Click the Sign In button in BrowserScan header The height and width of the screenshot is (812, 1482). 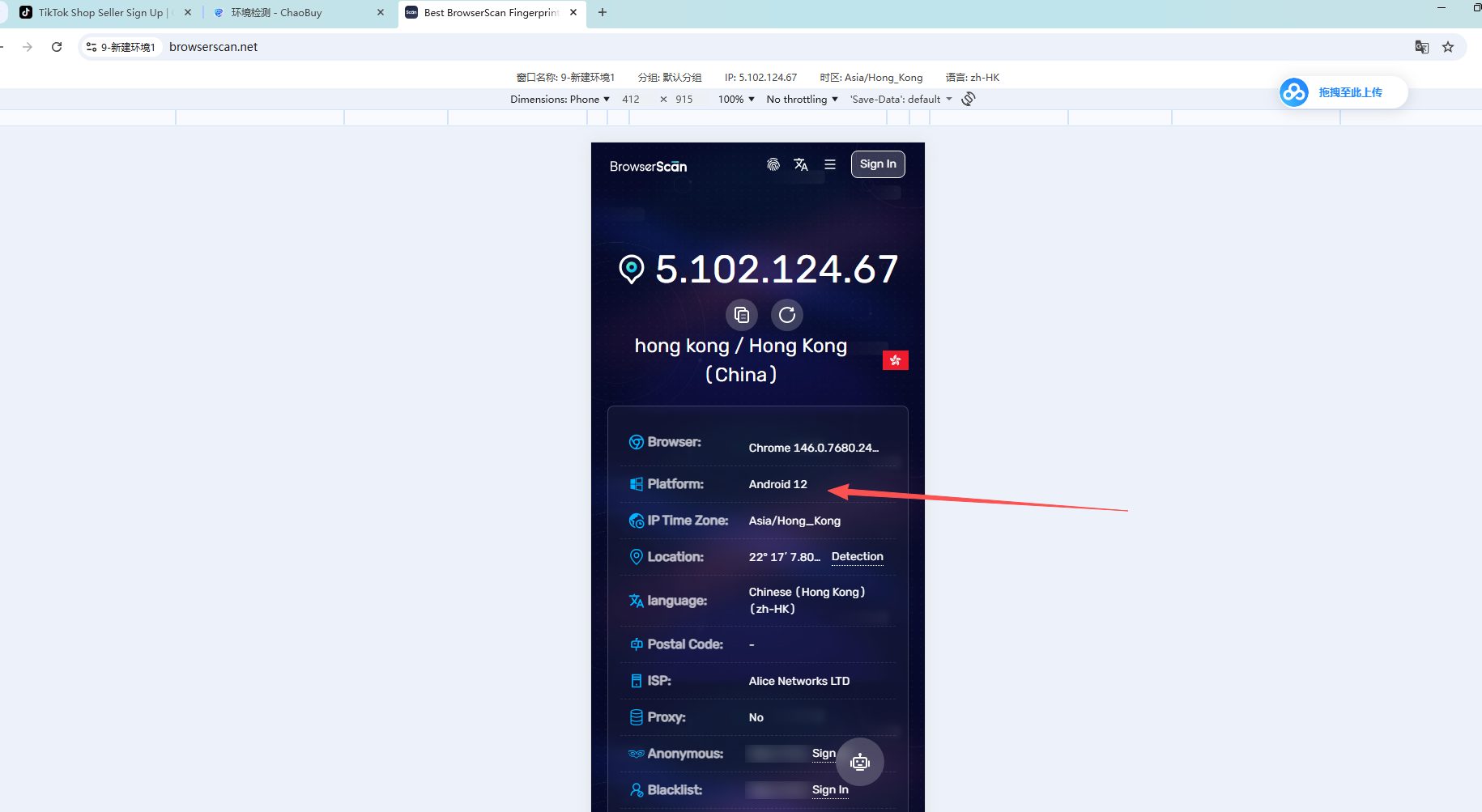point(878,164)
